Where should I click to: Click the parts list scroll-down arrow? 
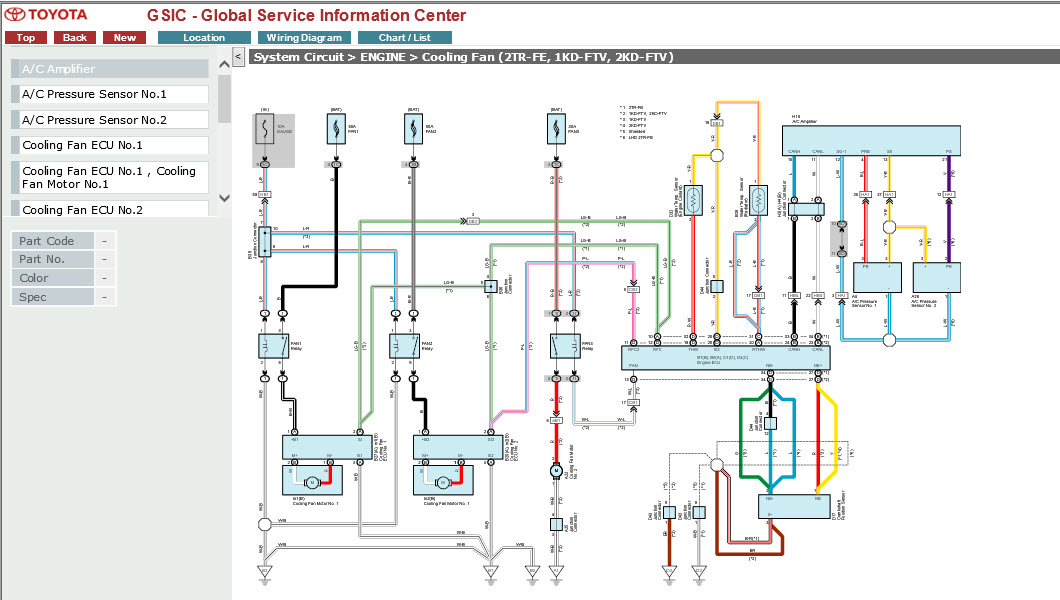tap(224, 199)
